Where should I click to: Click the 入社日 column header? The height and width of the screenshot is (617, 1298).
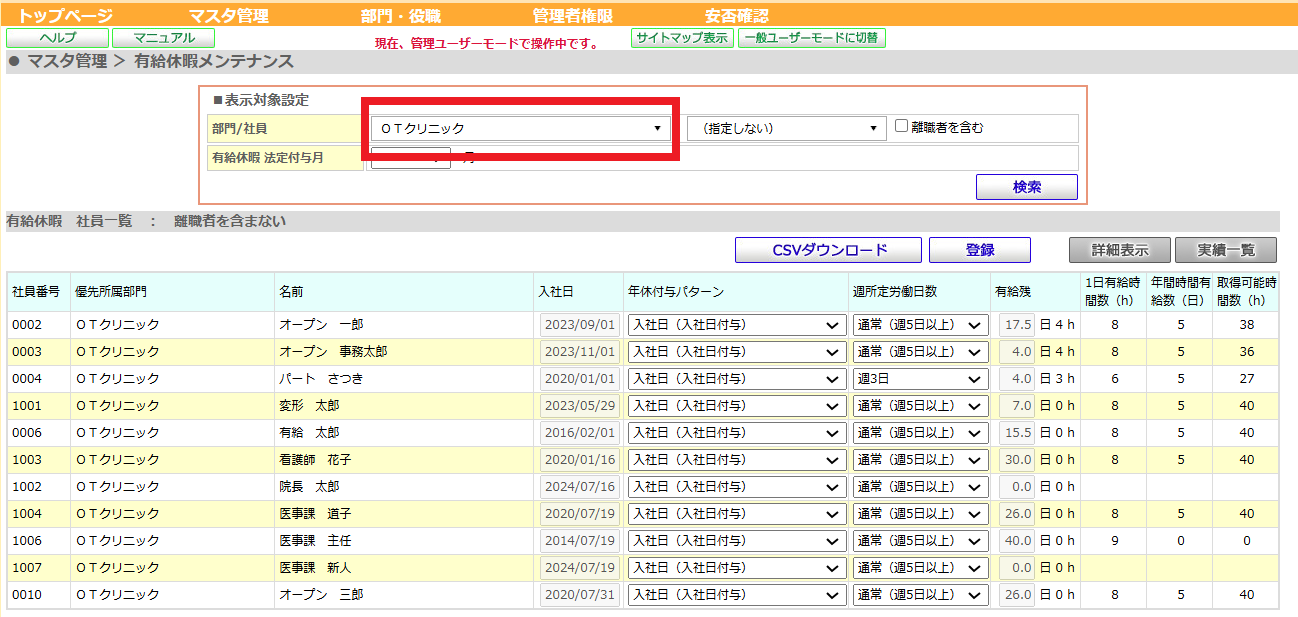point(555,292)
